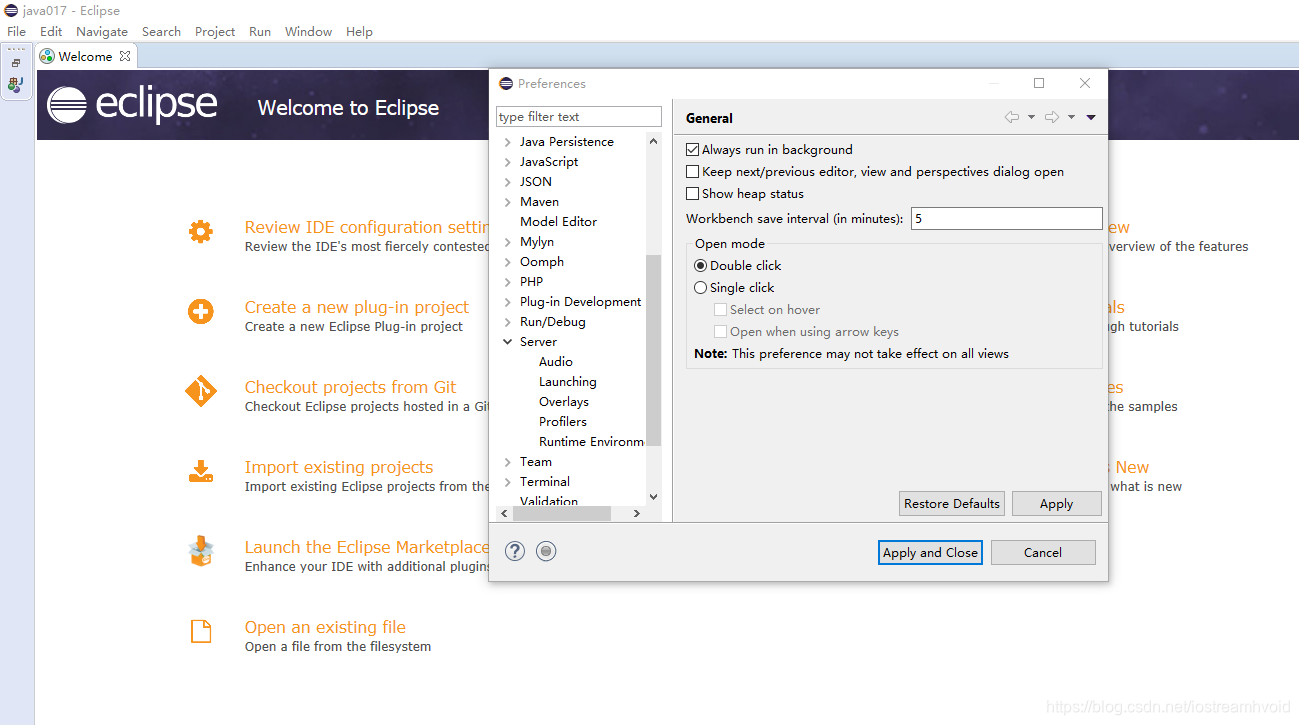Toggle Always run in background checkbox
This screenshot has height=725, width=1299.
pos(692,150)
